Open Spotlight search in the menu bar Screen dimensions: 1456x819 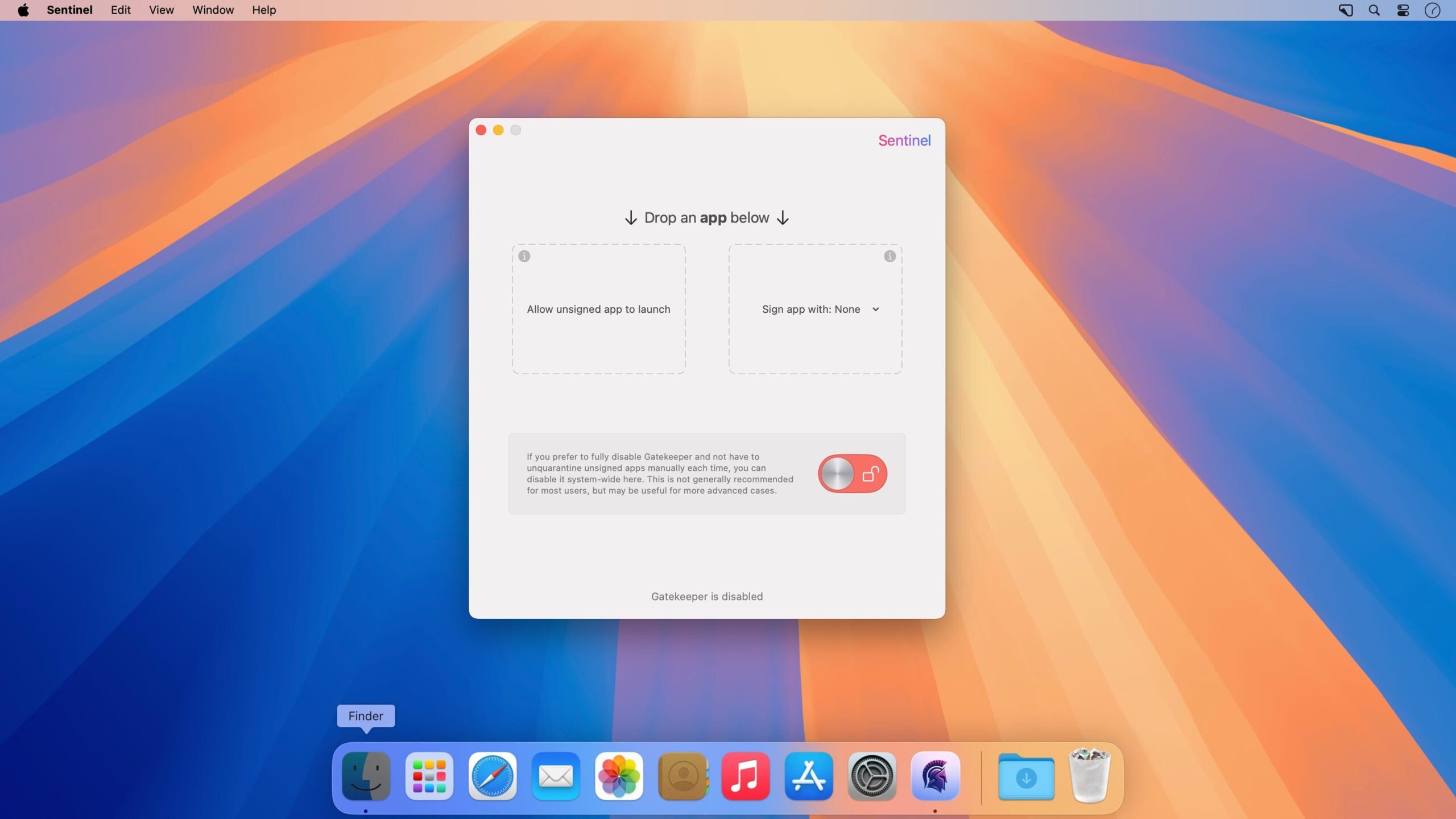click(x=1373, y=10)
